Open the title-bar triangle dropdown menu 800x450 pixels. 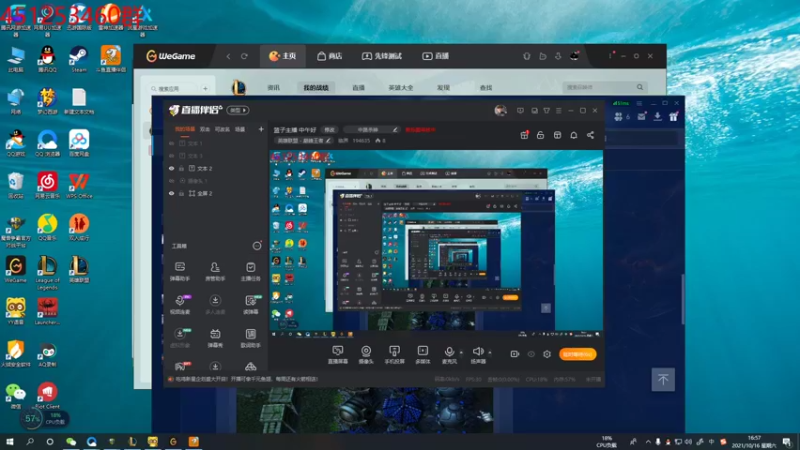[546, 110]
